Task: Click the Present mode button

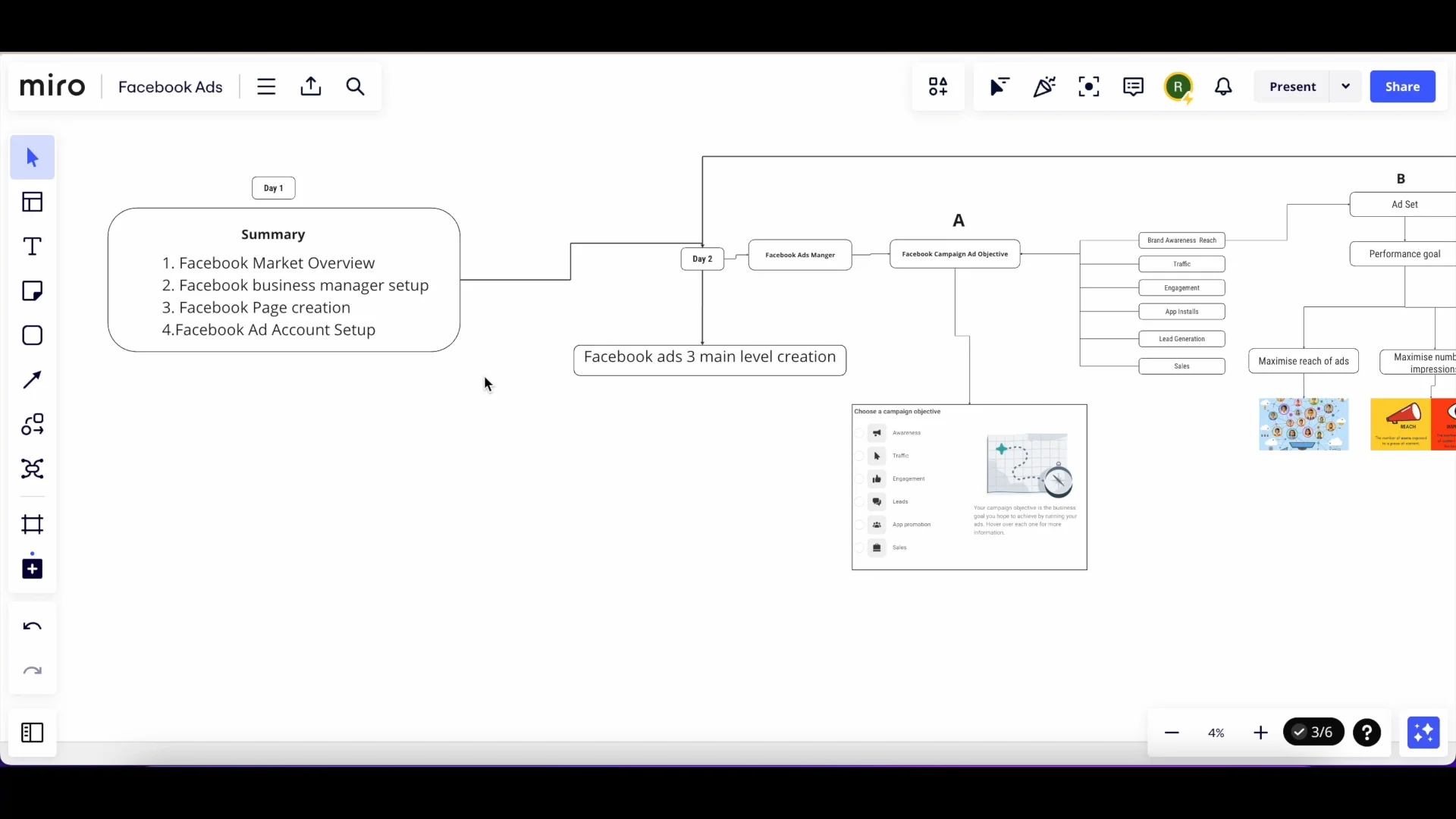Action: click(x=1293, y=87)
